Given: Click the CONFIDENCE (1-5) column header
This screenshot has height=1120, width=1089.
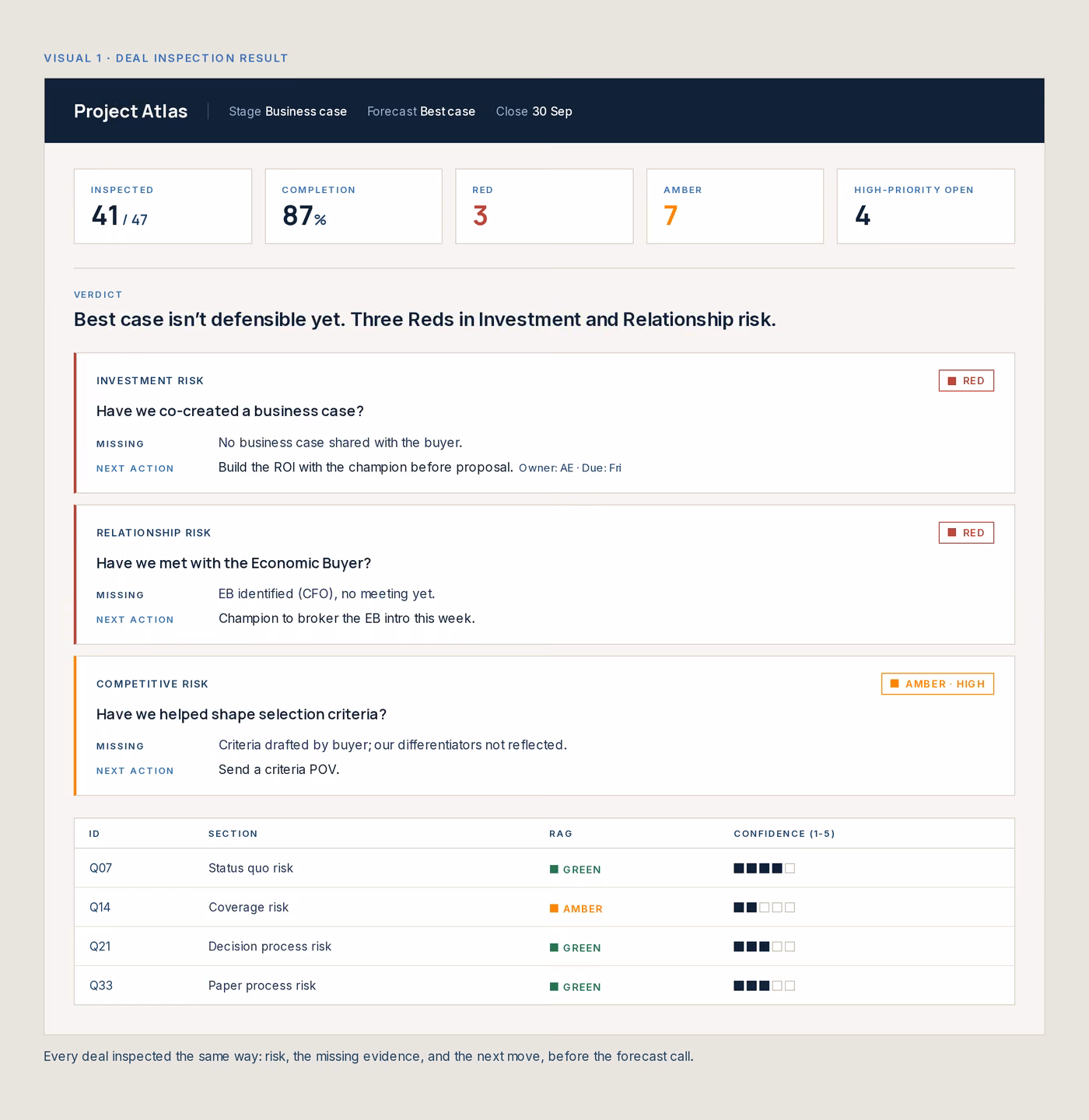Looking at the screenshot, I should click(784, 834).
